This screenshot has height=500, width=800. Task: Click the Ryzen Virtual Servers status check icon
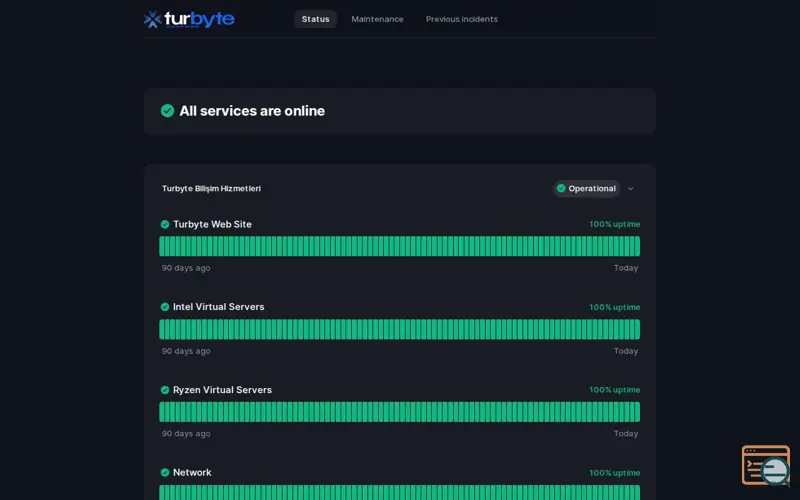(x=165, y=390)
